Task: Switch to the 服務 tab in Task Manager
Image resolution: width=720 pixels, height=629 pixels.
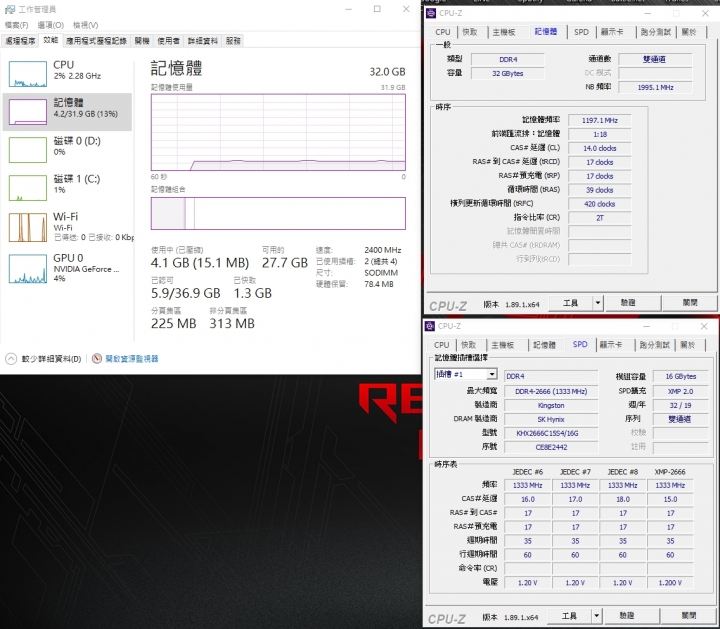Action: click(x=233, y=41)
